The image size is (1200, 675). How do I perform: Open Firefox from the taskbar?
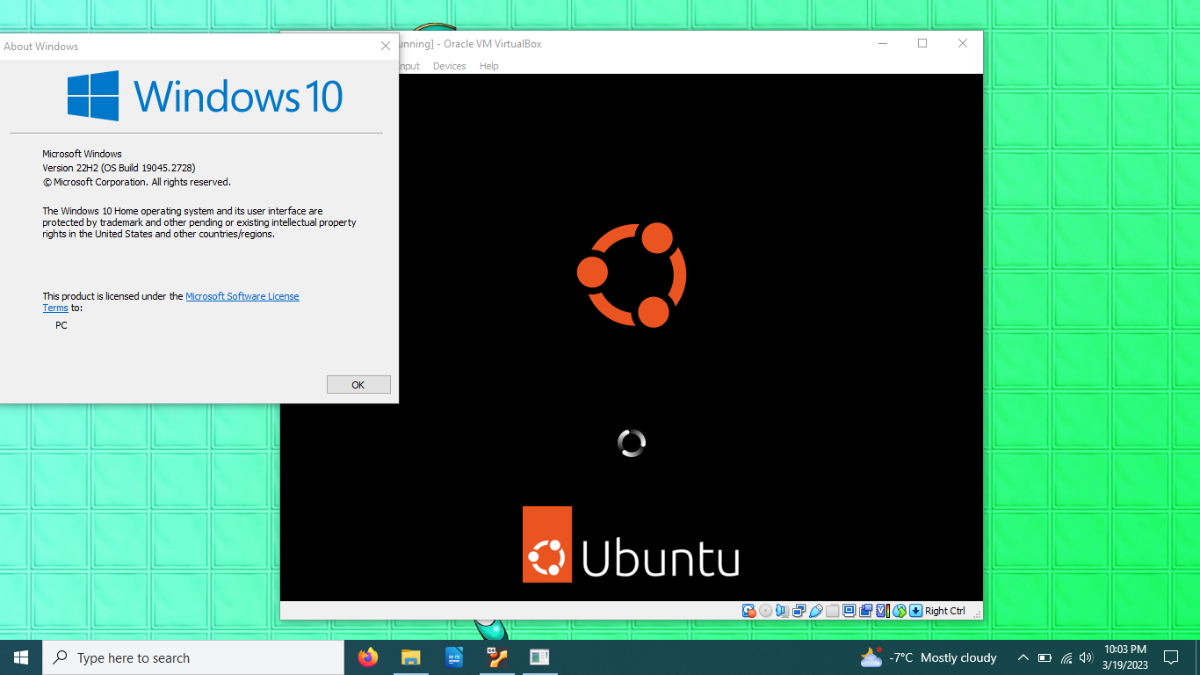coord(368,658)
